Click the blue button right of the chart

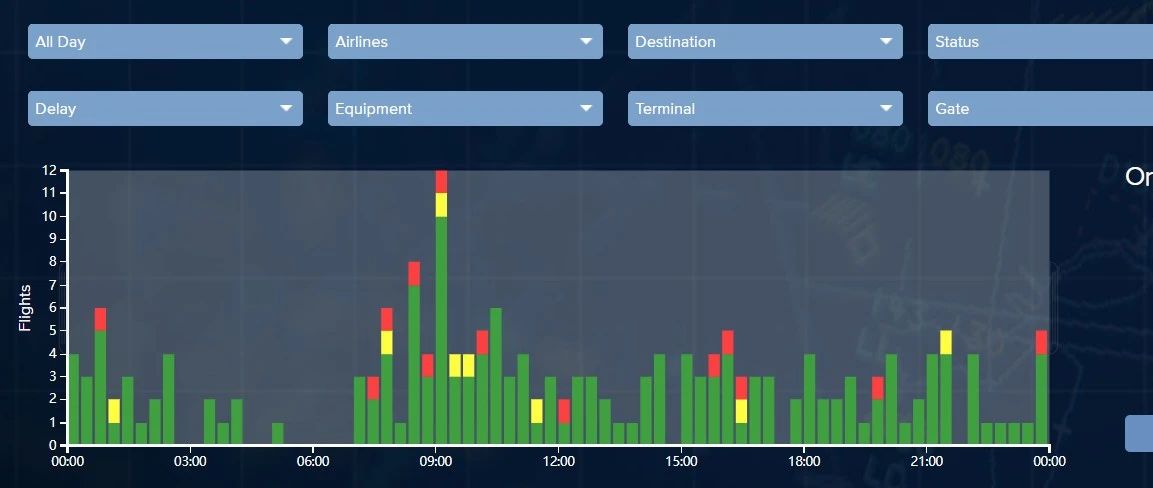click(1139, 434)
